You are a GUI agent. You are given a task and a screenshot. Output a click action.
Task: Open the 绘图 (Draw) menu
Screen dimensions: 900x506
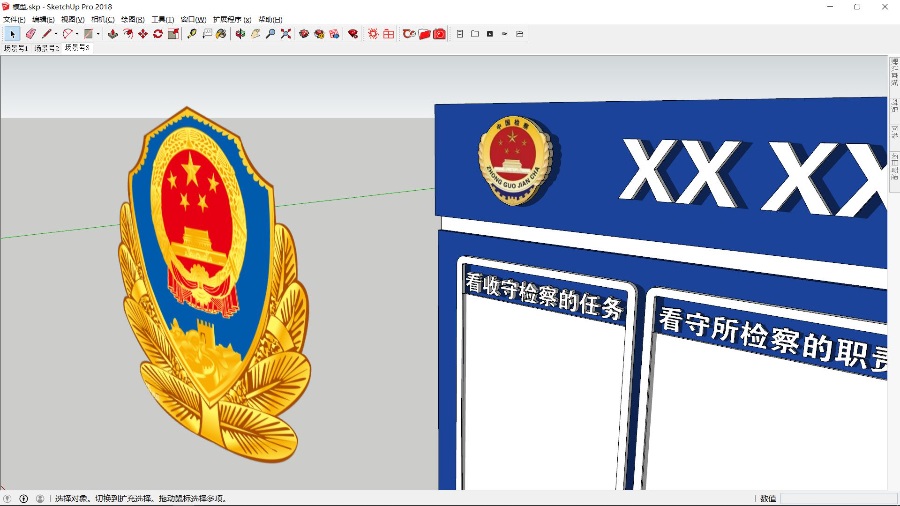133,20
